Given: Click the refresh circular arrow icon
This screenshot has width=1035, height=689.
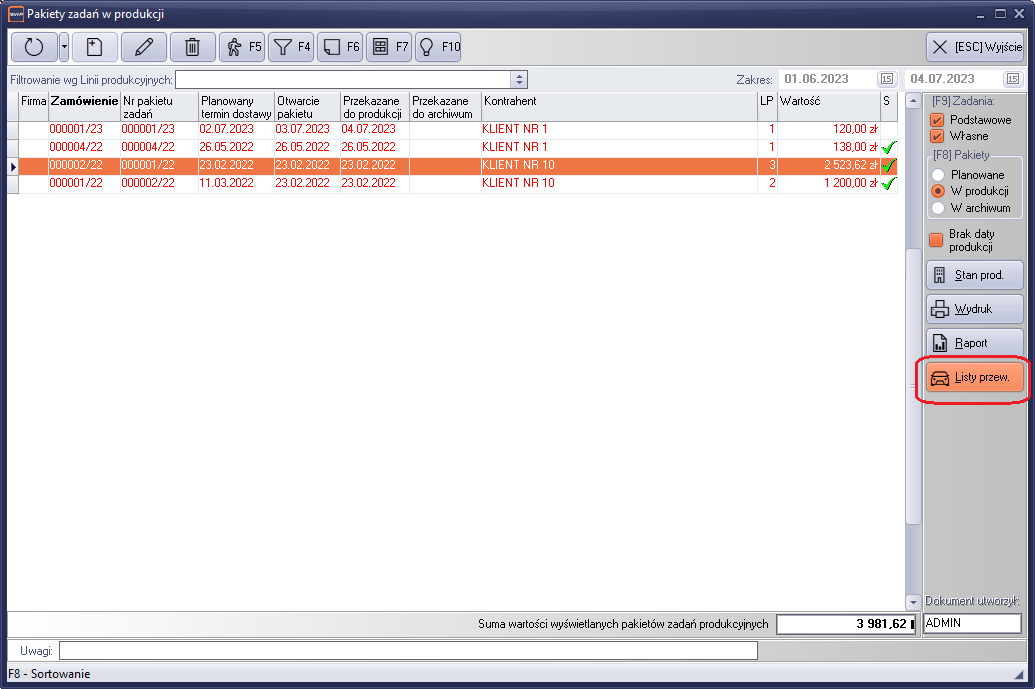Looking at the screenshot, I should pos(34,47).
